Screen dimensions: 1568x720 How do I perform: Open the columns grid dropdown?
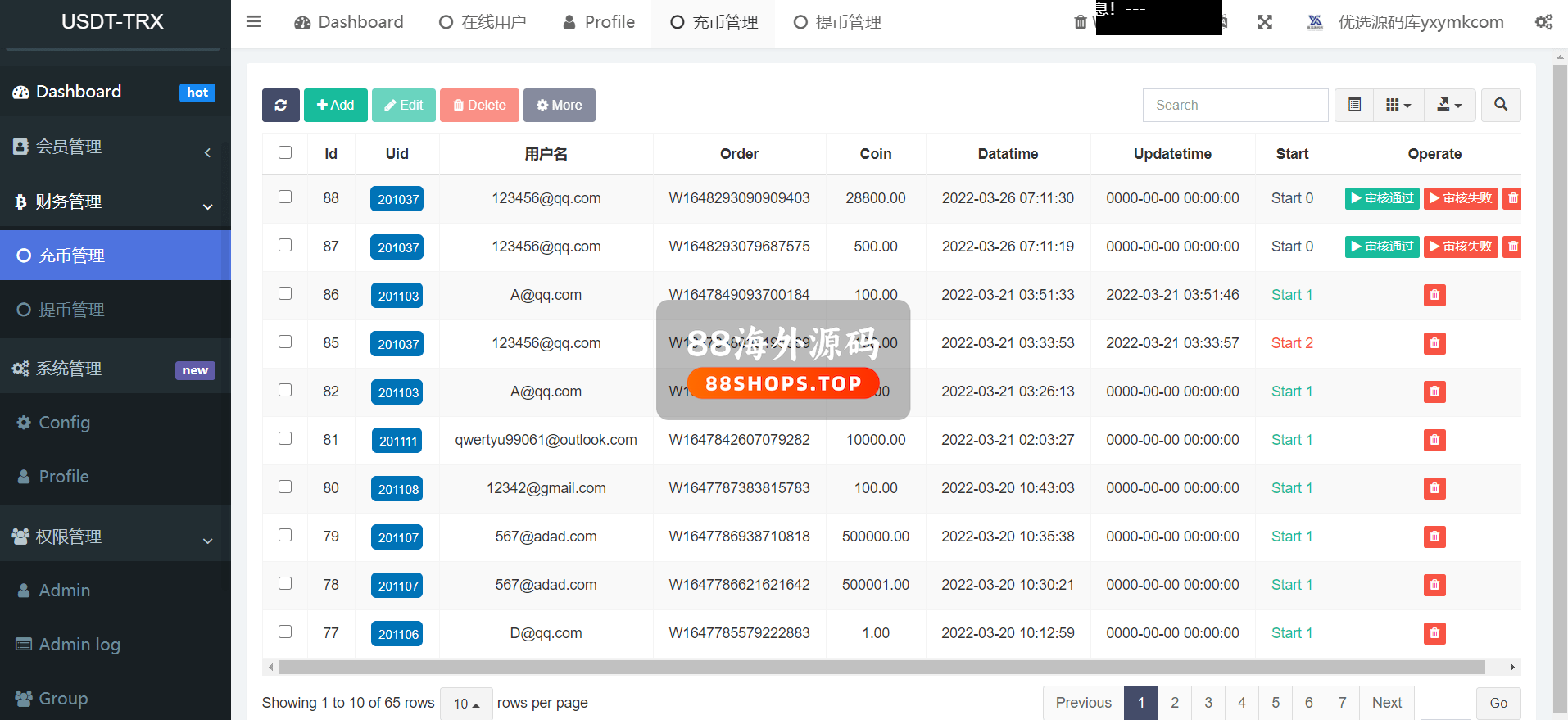tap(1398, 105)
